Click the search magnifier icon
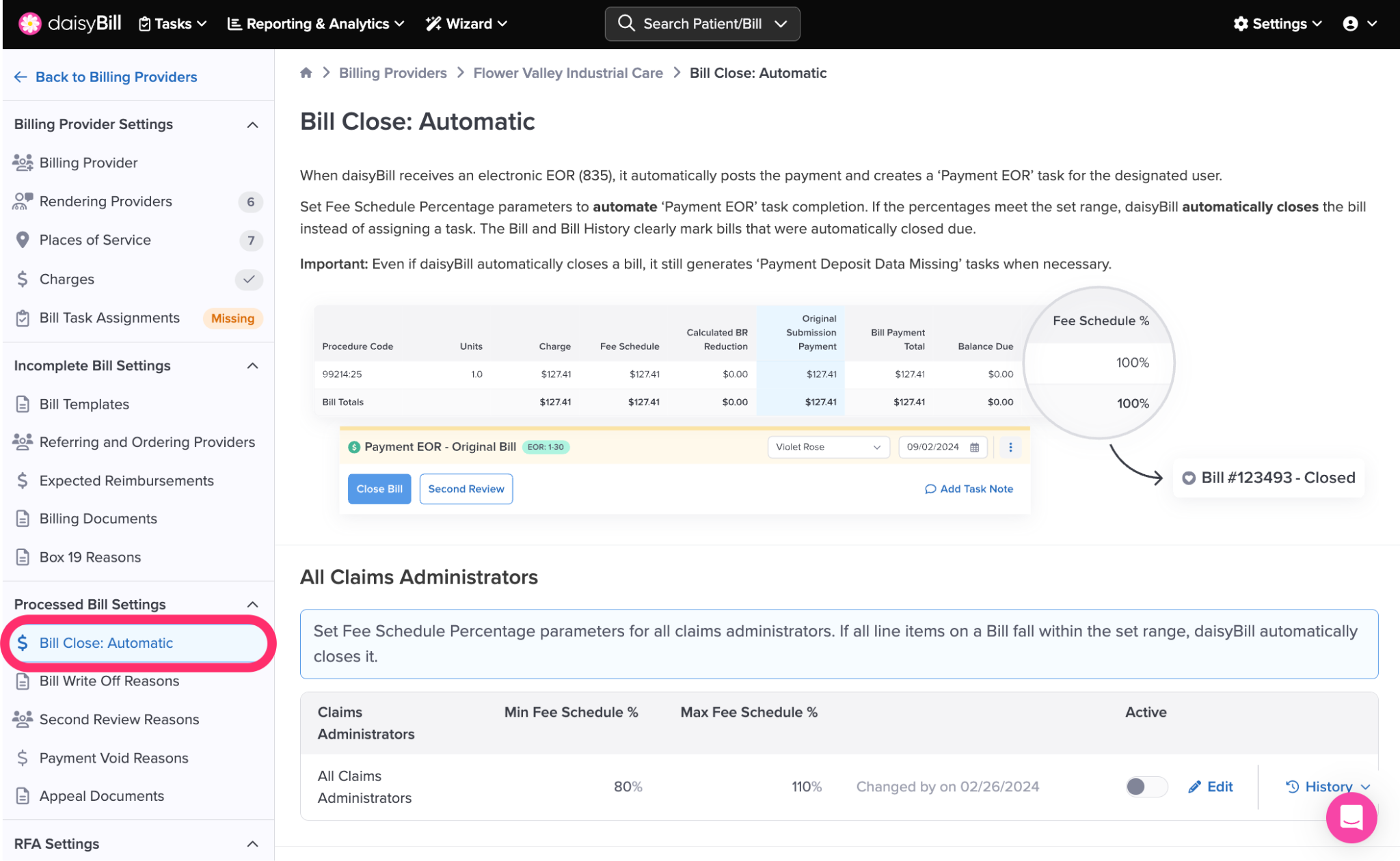The width and height of the screenshot is (1400, 861). (625, 23)
